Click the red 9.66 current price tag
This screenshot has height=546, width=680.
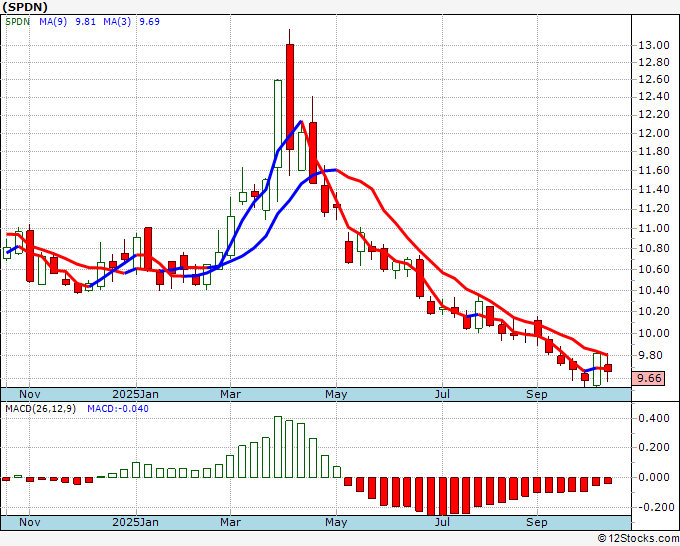tap(650, 378)
